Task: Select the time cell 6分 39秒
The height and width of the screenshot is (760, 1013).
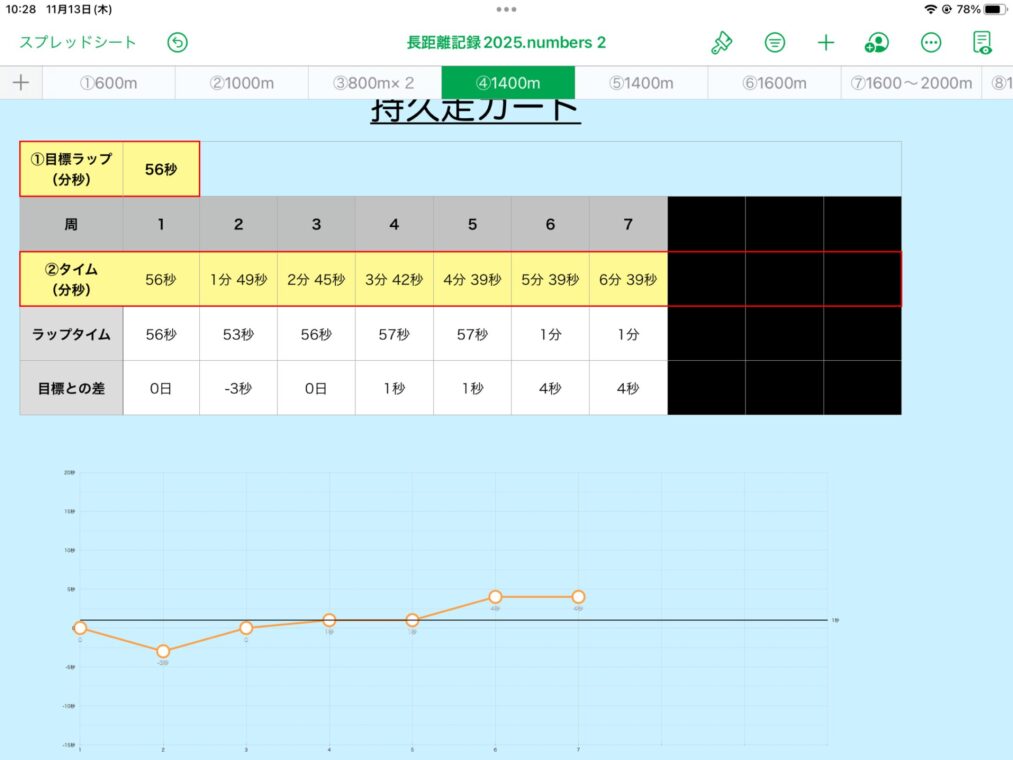Action: pyautogui.click(x=628, y=280)
